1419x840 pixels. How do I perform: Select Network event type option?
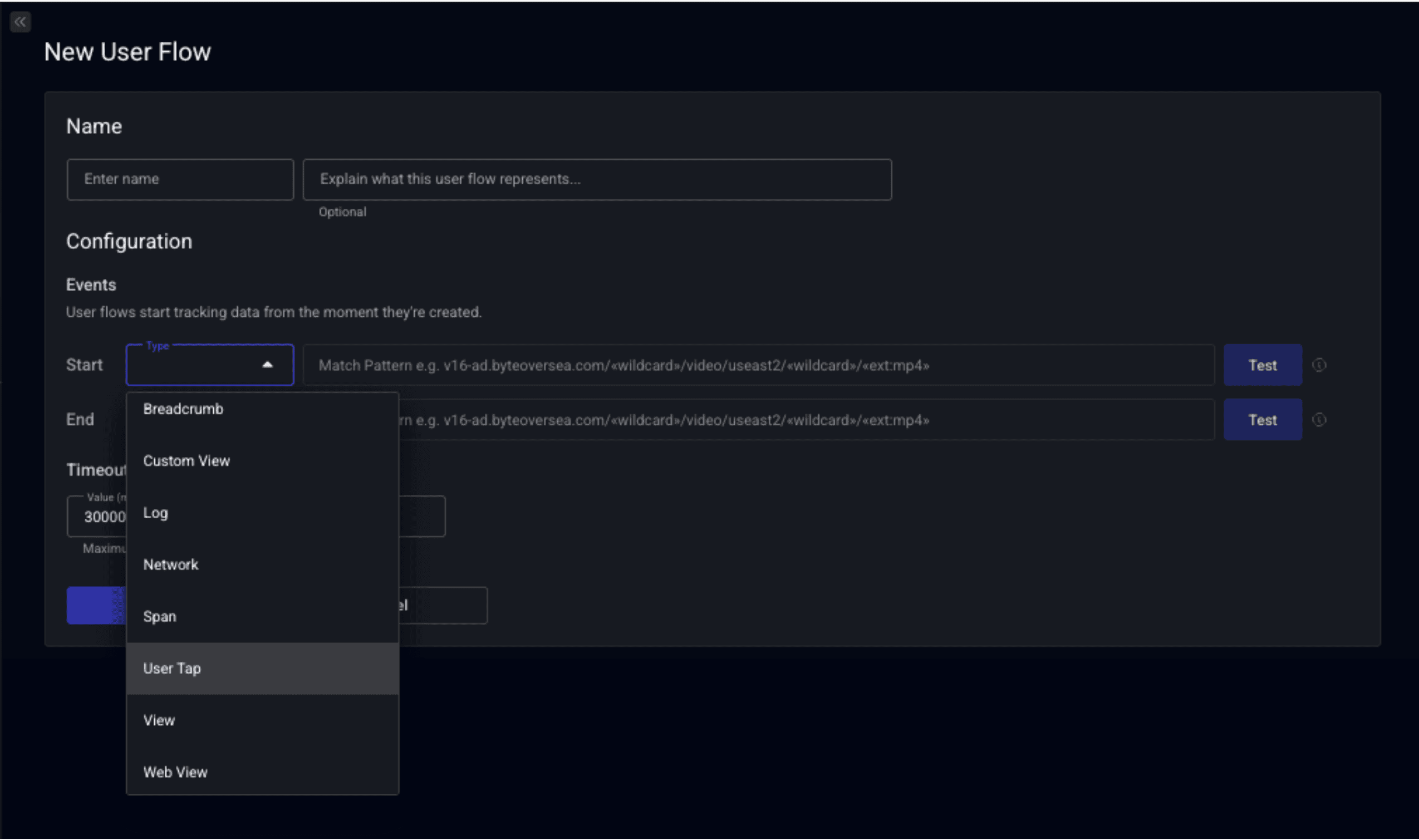point(170,564)
